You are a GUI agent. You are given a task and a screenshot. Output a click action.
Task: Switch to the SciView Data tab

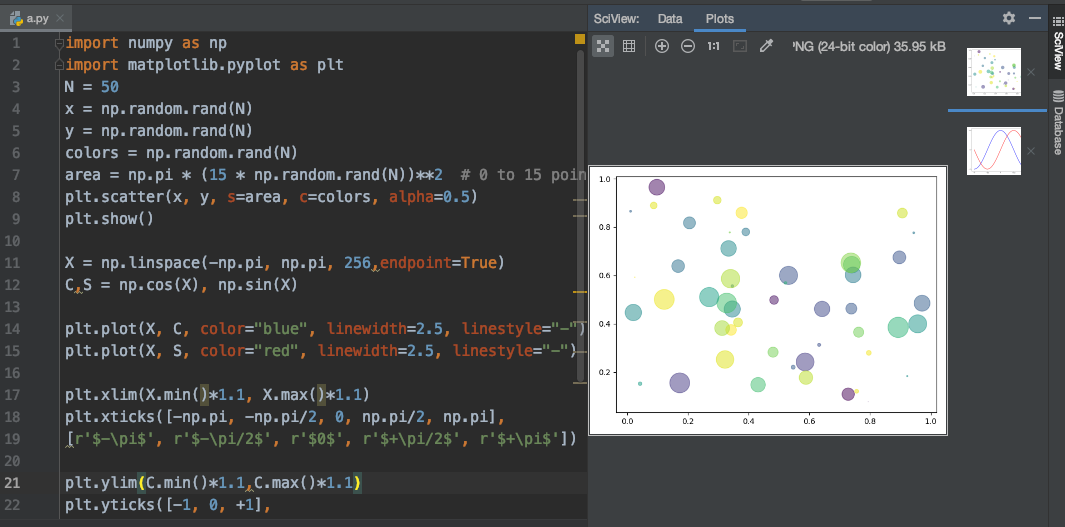click(x=670, y=19)
